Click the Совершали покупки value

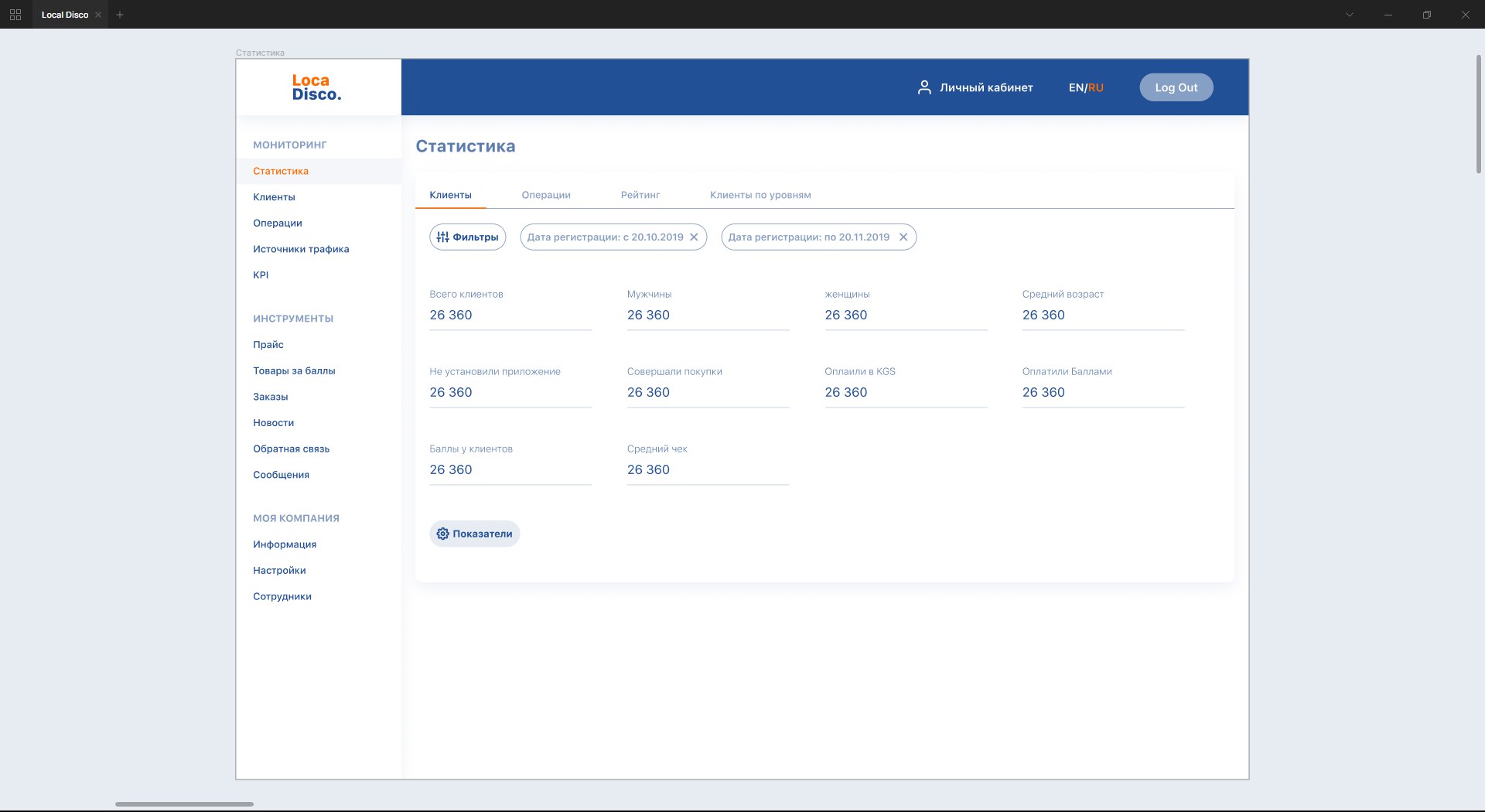pyautogui.click(x=648, y=392)
